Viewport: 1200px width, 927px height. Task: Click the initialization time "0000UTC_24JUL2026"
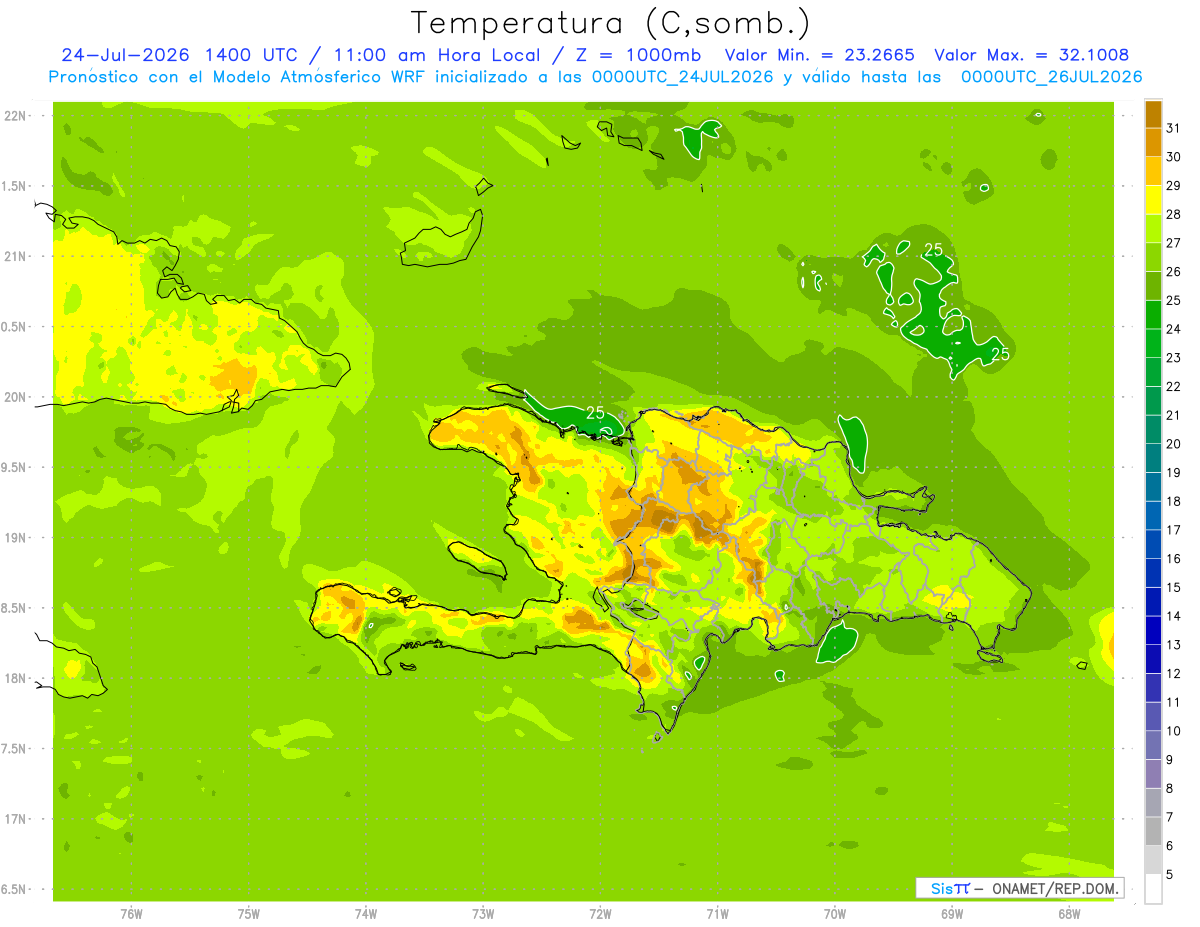point(682,77)
